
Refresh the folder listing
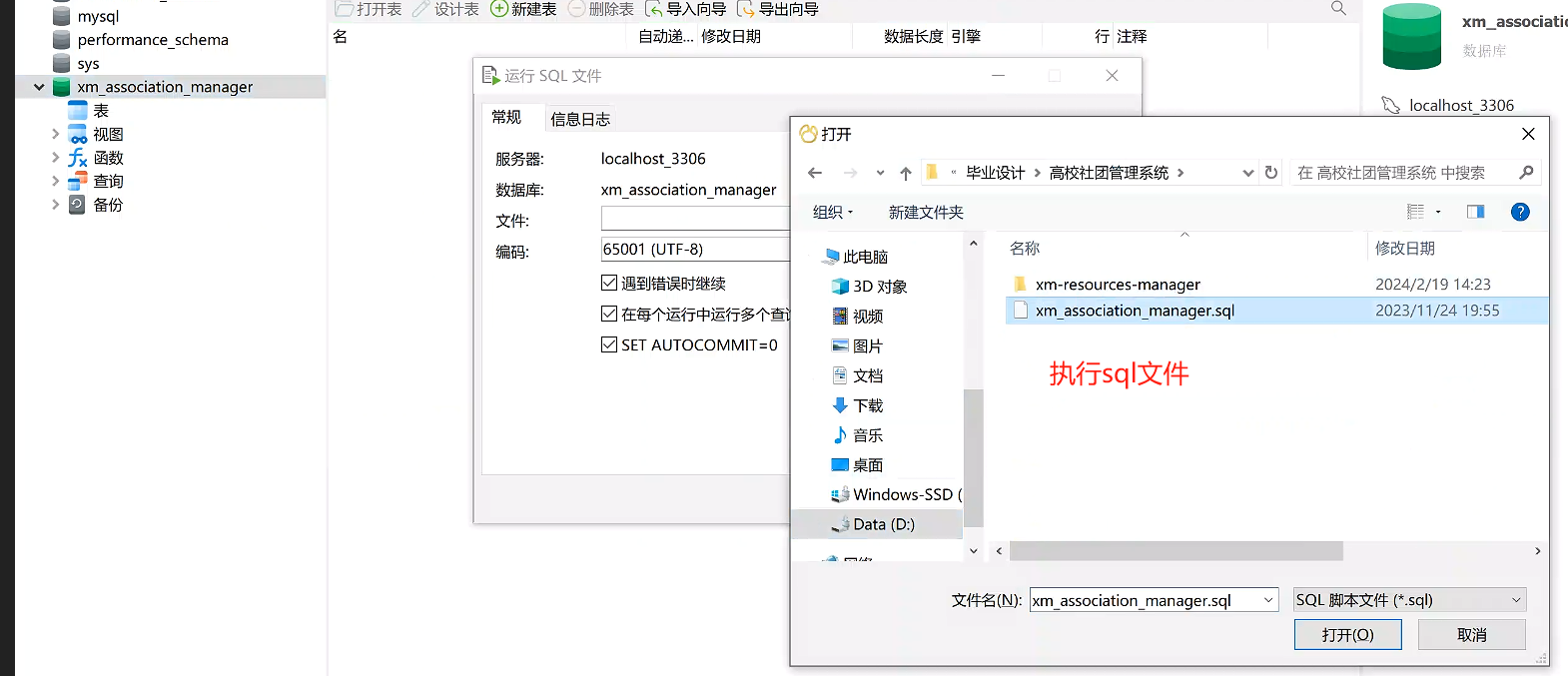coord(1271,173)
